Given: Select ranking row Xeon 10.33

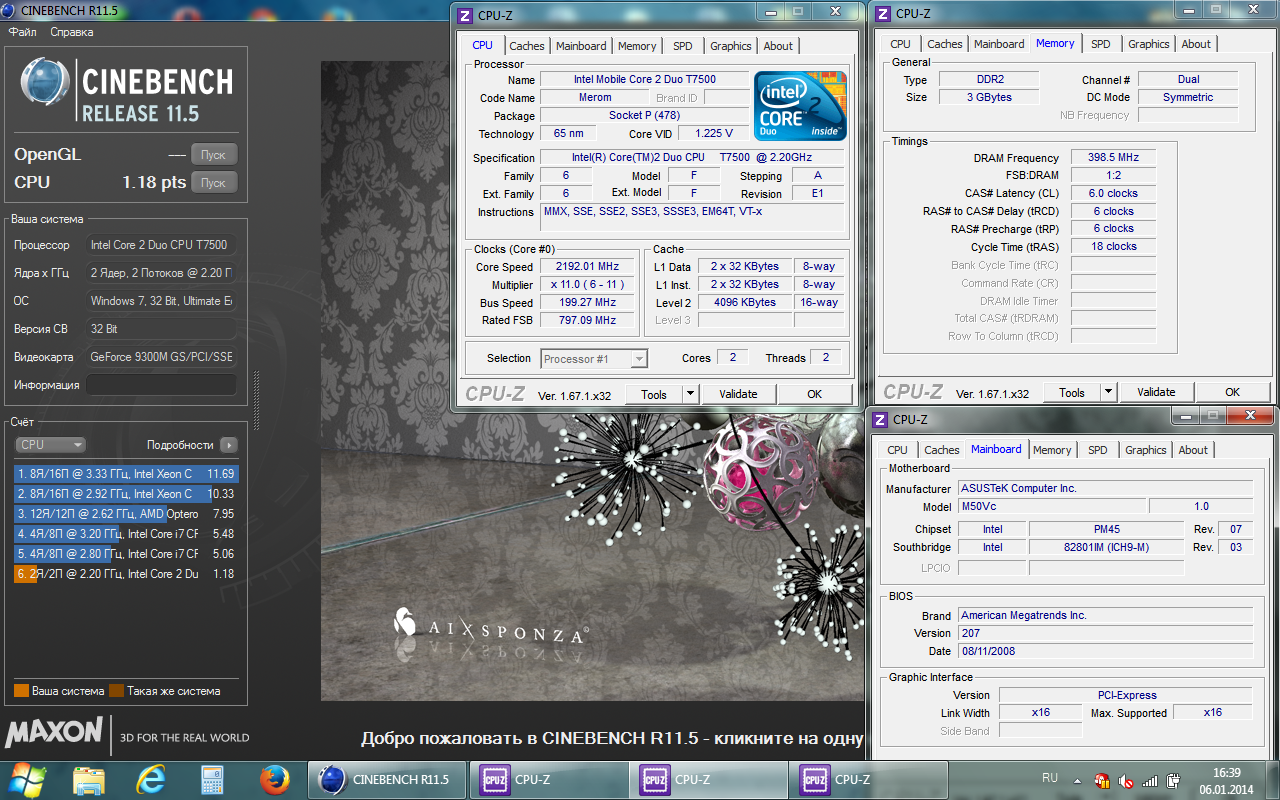Looking at the screenshot, I should coord(126,494).
